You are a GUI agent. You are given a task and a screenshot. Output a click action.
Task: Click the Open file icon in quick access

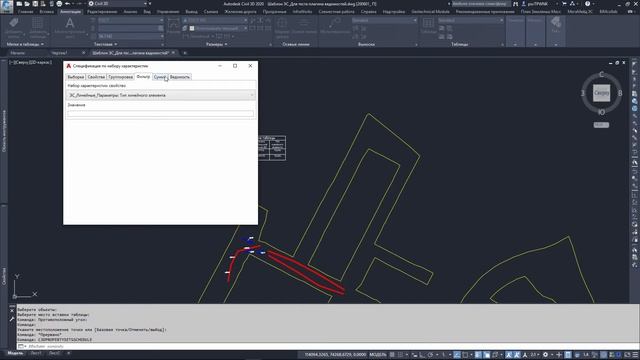27,4
